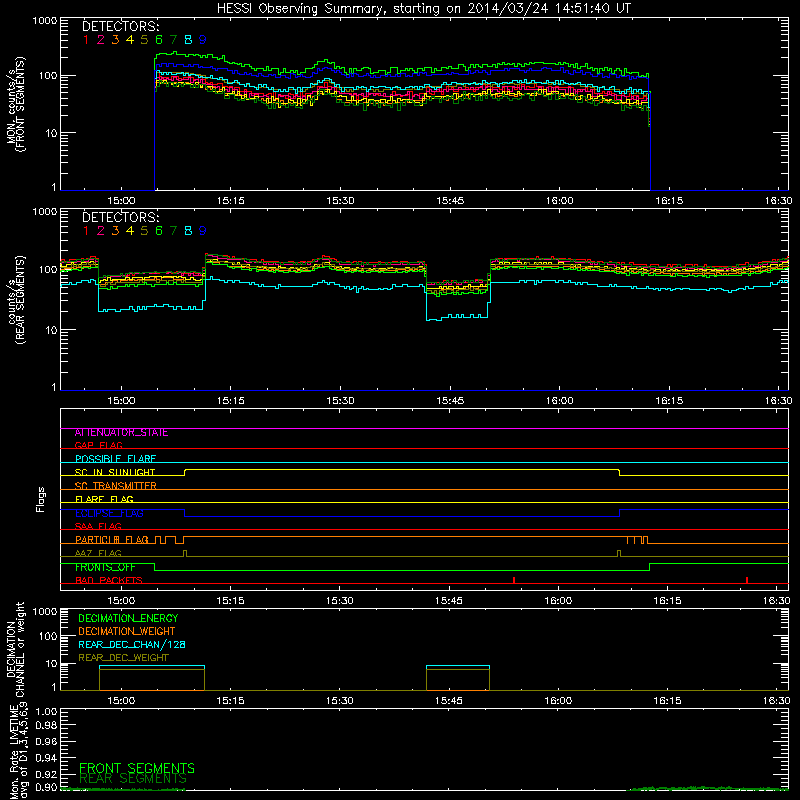Click the rear segments counts/s axis title
This screenshot has width=800, height=800.
pyautogui.click(x=15, y=301)
